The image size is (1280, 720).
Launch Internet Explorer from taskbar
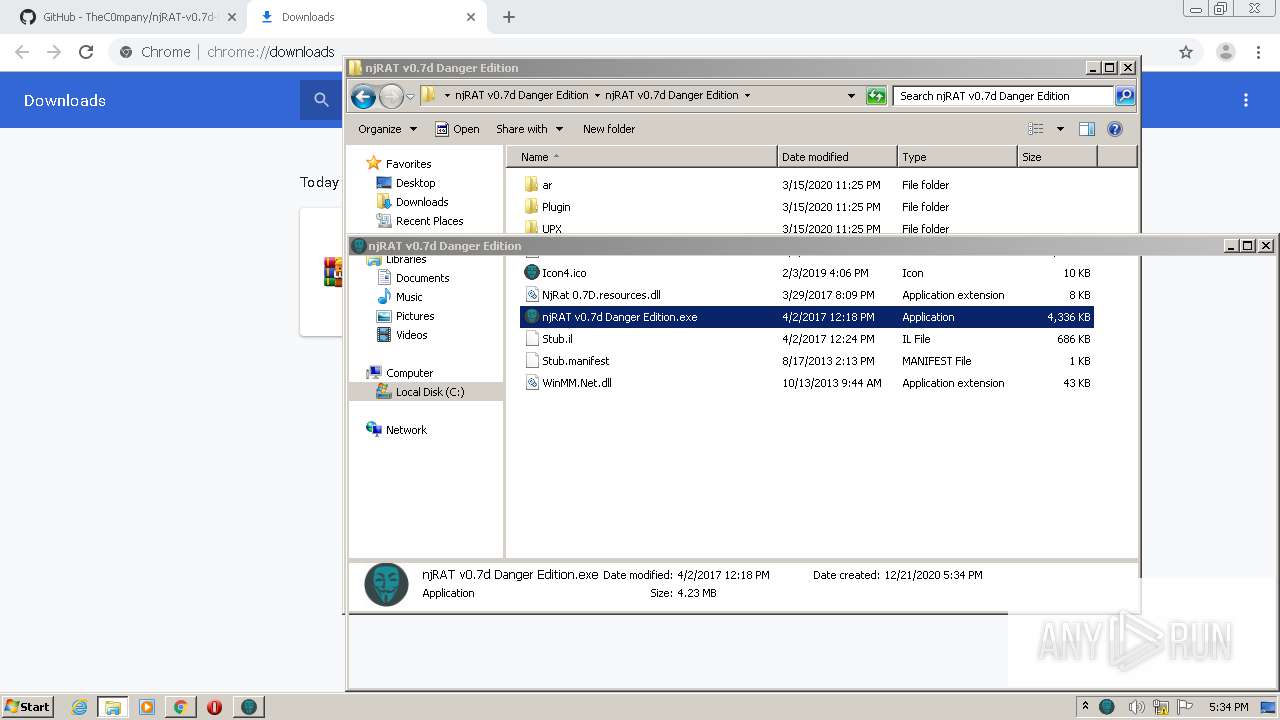click(x=79, y=707)
